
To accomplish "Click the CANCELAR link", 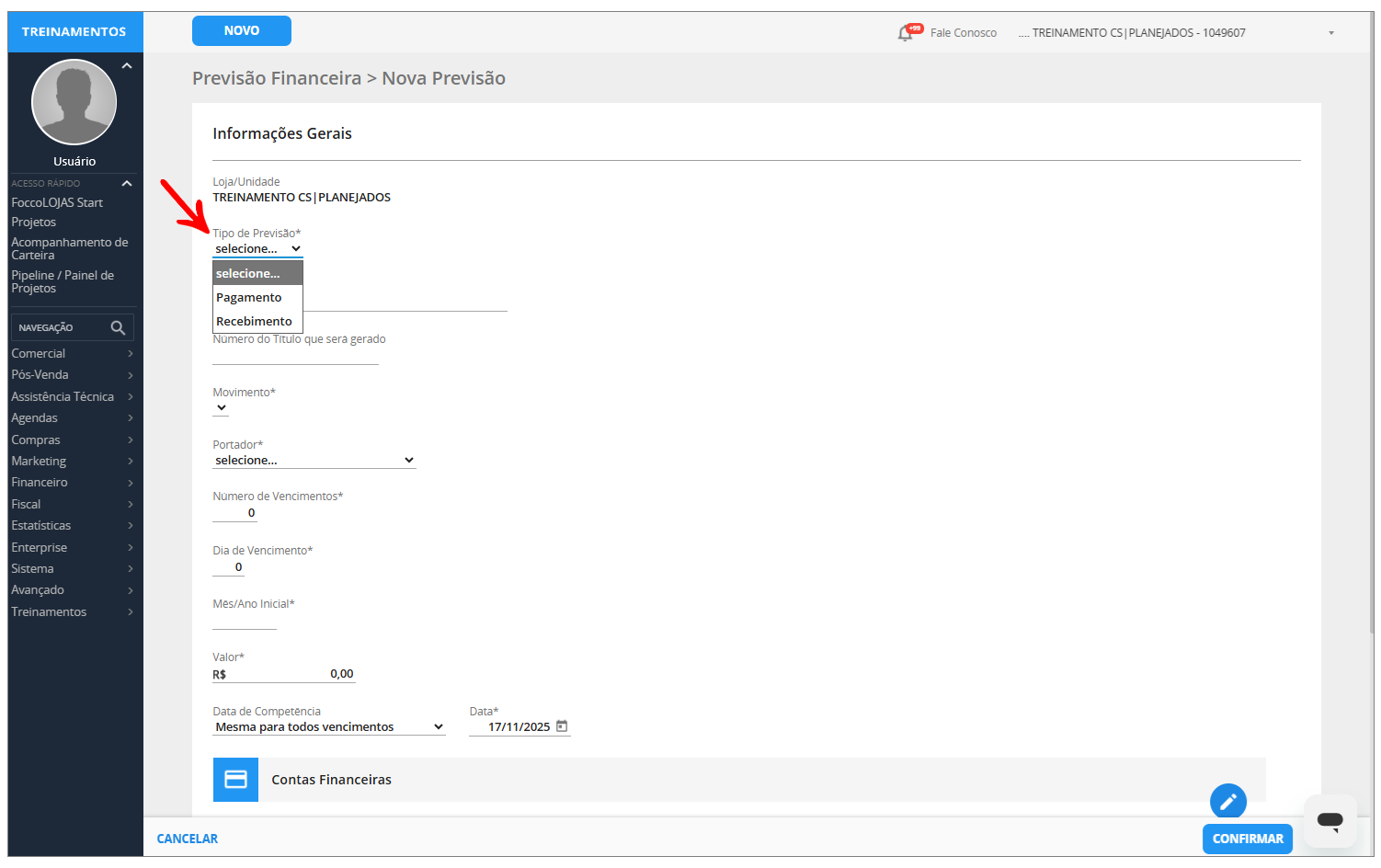I will (188, 839).
